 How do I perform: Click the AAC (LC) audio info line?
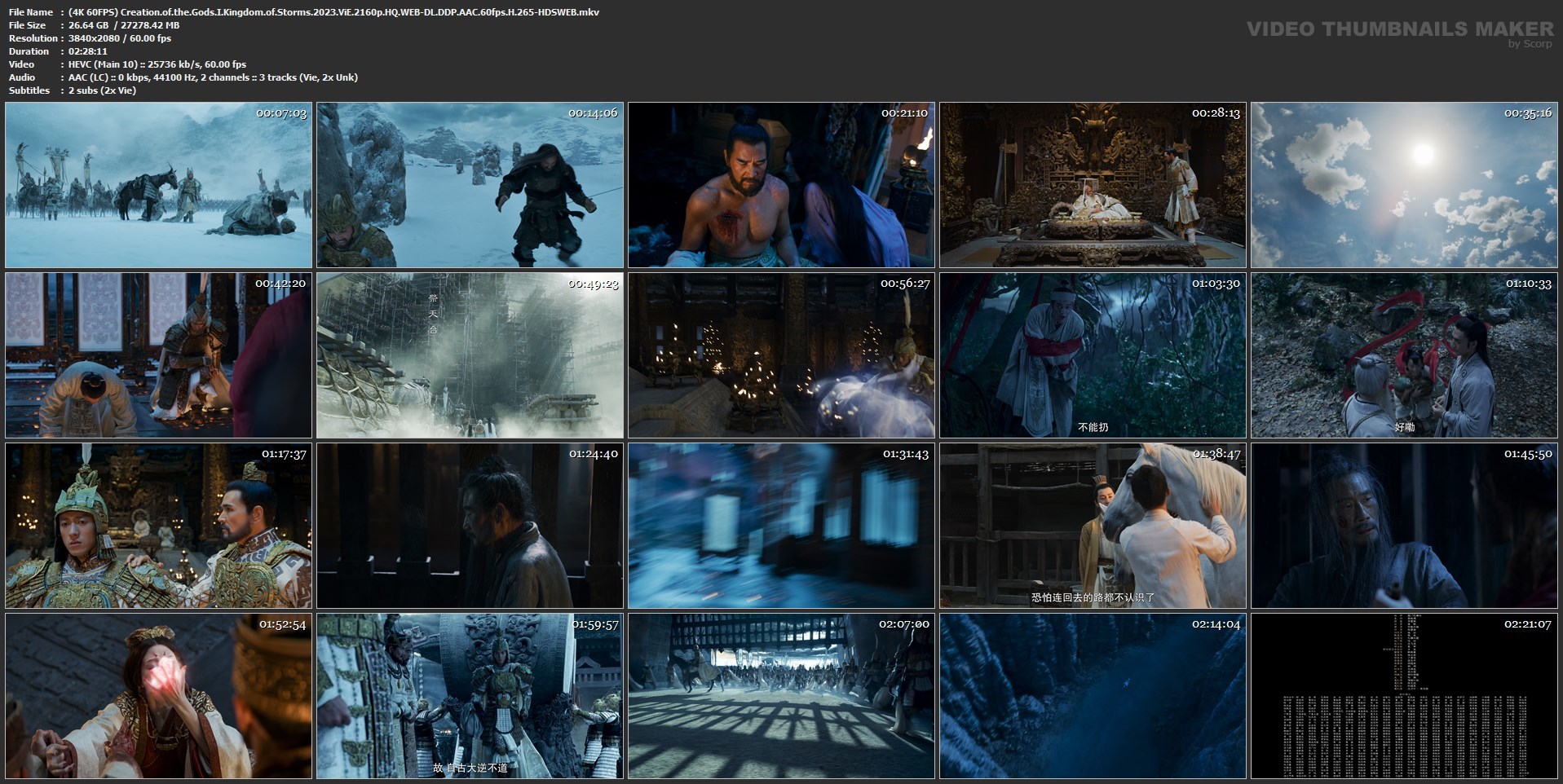click(213, 77)
